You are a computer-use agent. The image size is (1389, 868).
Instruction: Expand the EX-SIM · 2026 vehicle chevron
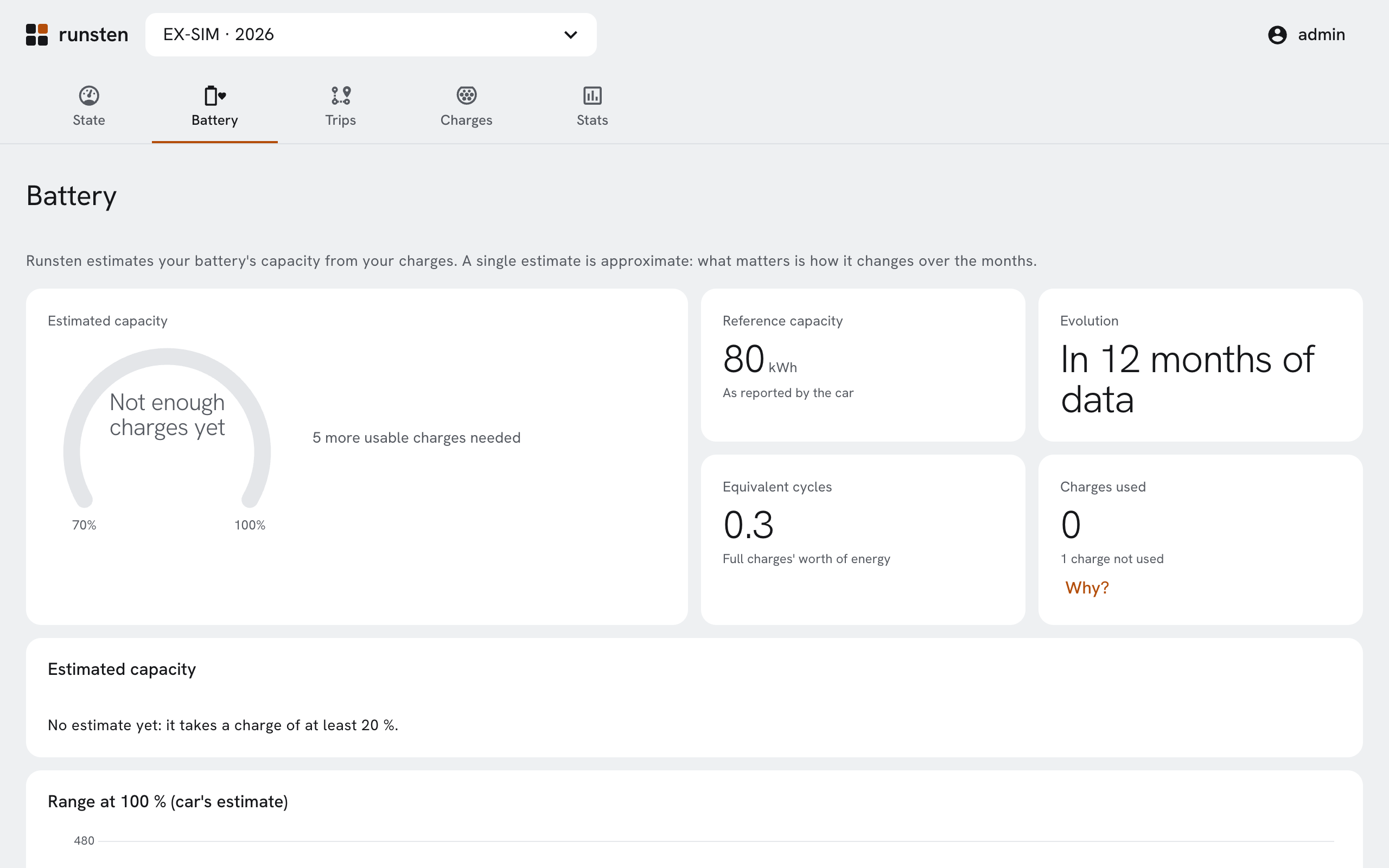pyautogui.click(x=571, y=35)
